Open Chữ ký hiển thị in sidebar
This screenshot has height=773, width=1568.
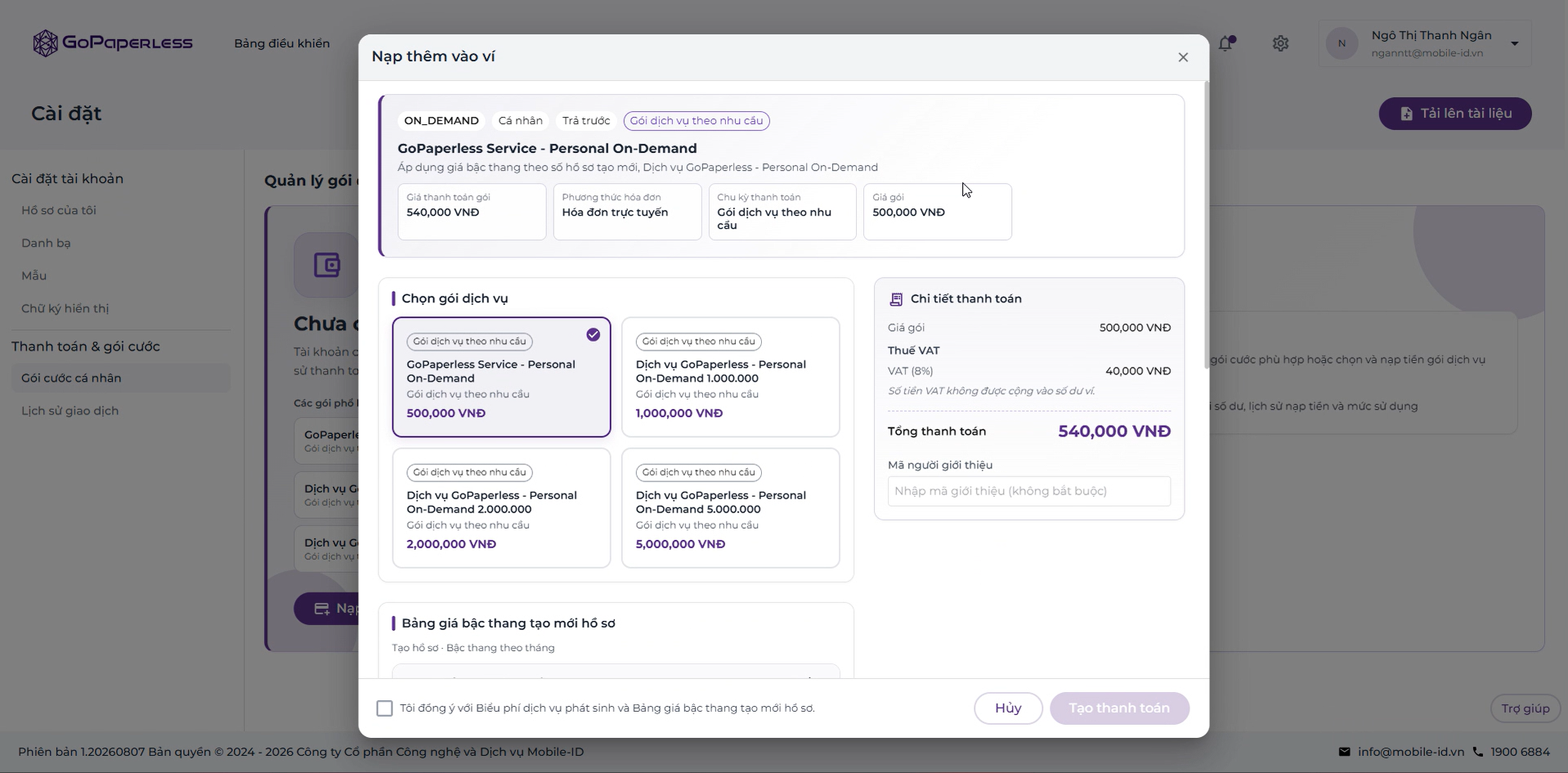click(65, 308)
